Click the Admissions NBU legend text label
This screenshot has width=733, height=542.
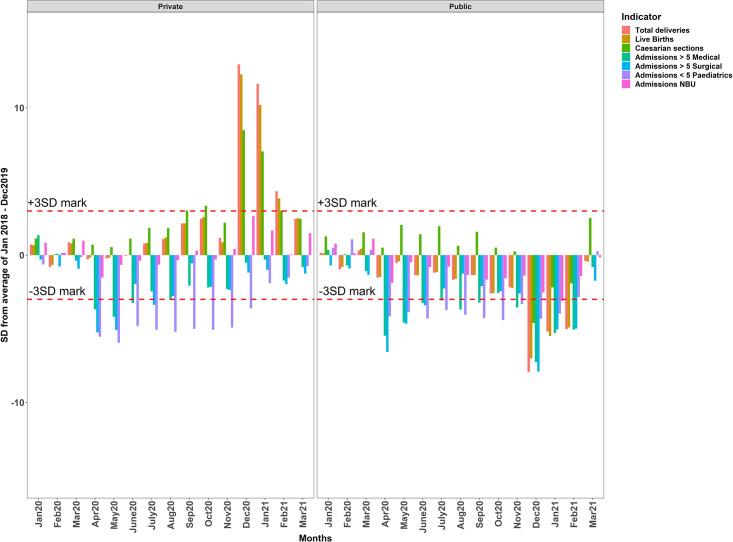pos(665,84)
